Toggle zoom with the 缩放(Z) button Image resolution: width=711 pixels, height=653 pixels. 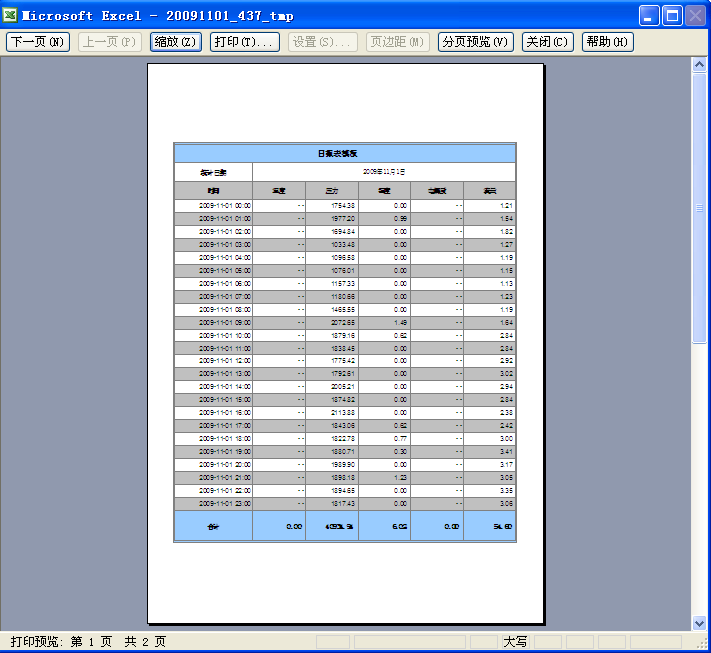tap(176, 42)
